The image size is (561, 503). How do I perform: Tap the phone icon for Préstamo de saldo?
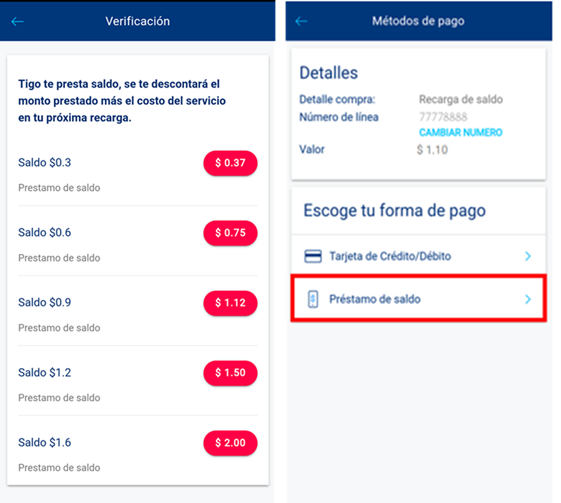[313, 299]
